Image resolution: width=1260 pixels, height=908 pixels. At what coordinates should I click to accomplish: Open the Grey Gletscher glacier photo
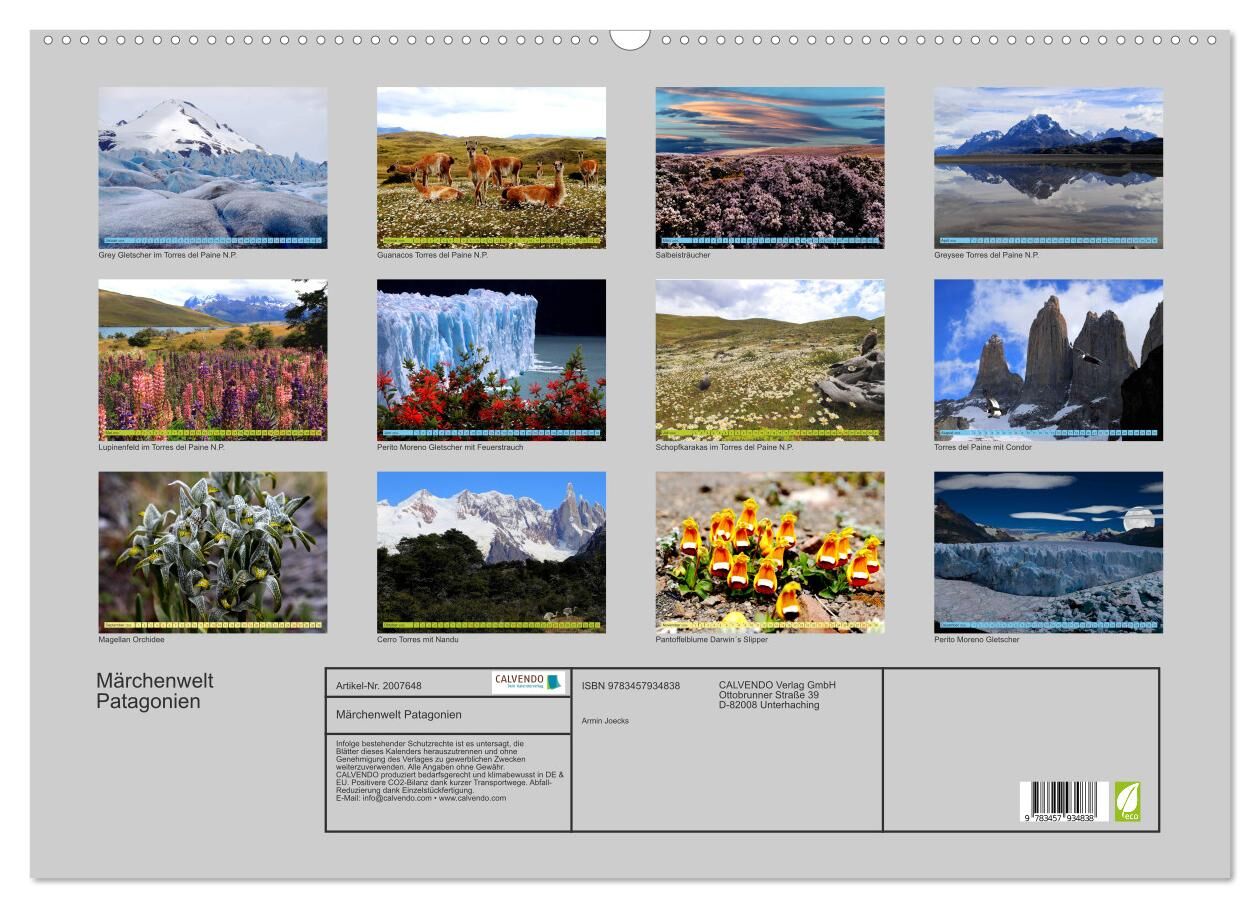click(213, 167)
